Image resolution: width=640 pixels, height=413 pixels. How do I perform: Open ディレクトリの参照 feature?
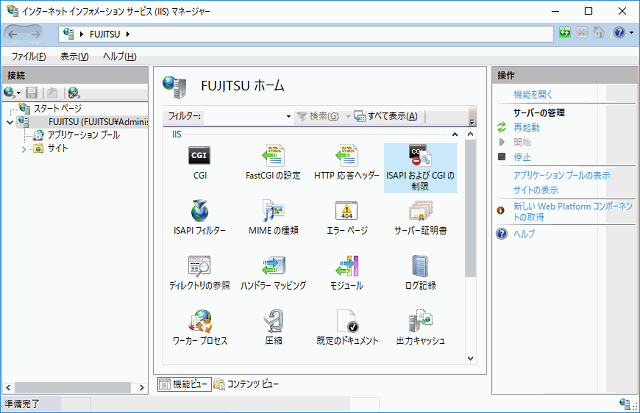200,273
